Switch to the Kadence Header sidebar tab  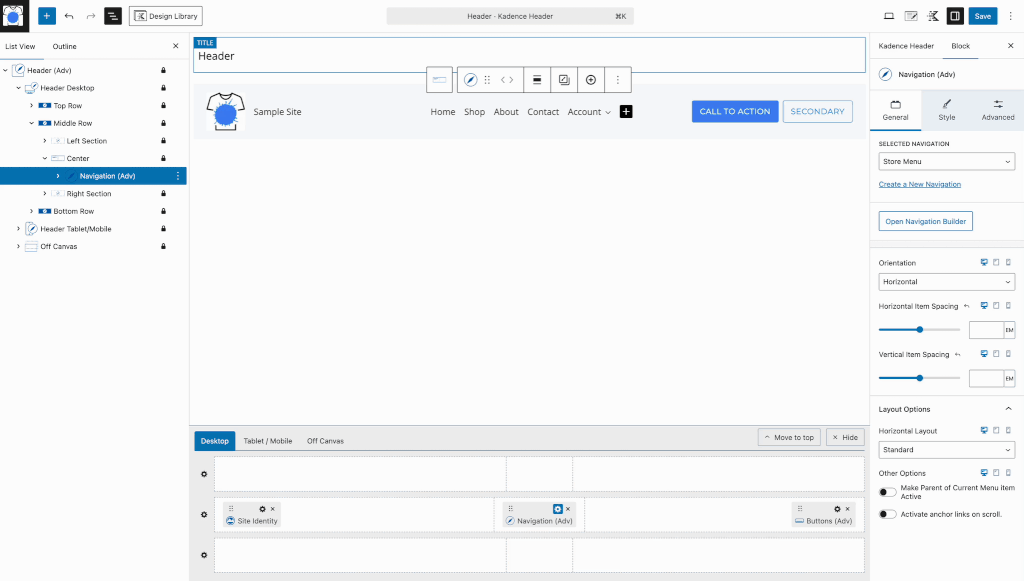[x=906, y=46]
